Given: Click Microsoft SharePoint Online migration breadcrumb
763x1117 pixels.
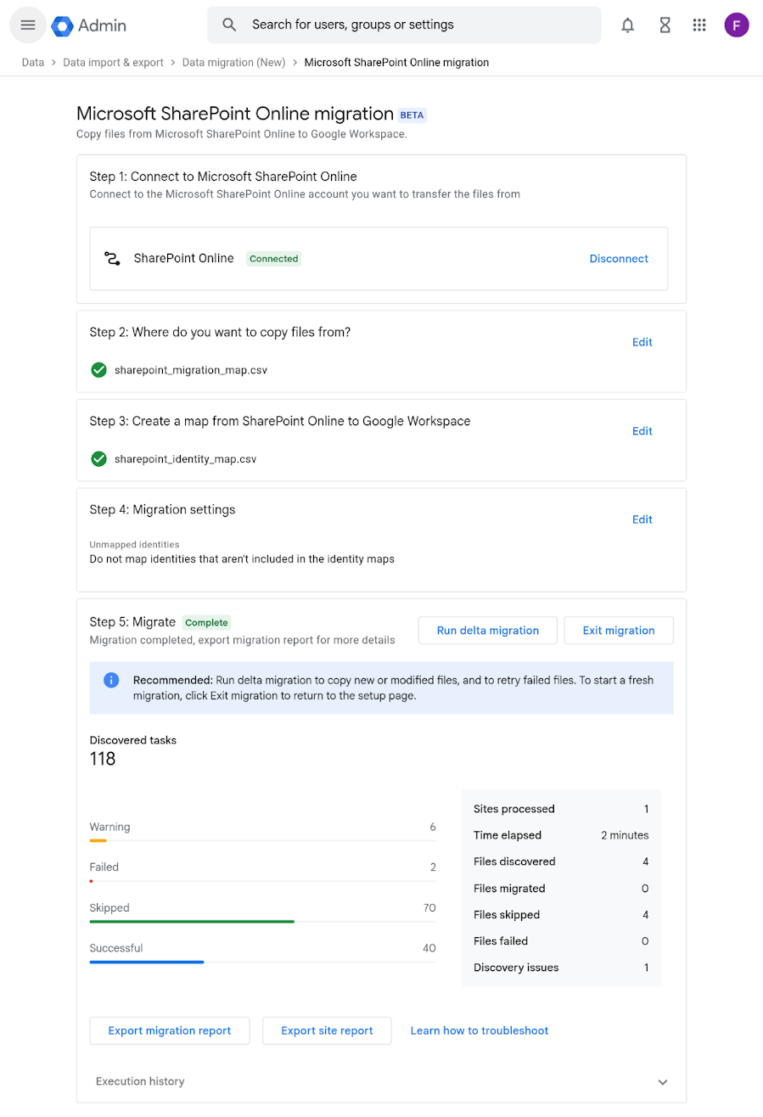Looking at the screenshot, I should [x=396, y=63].
